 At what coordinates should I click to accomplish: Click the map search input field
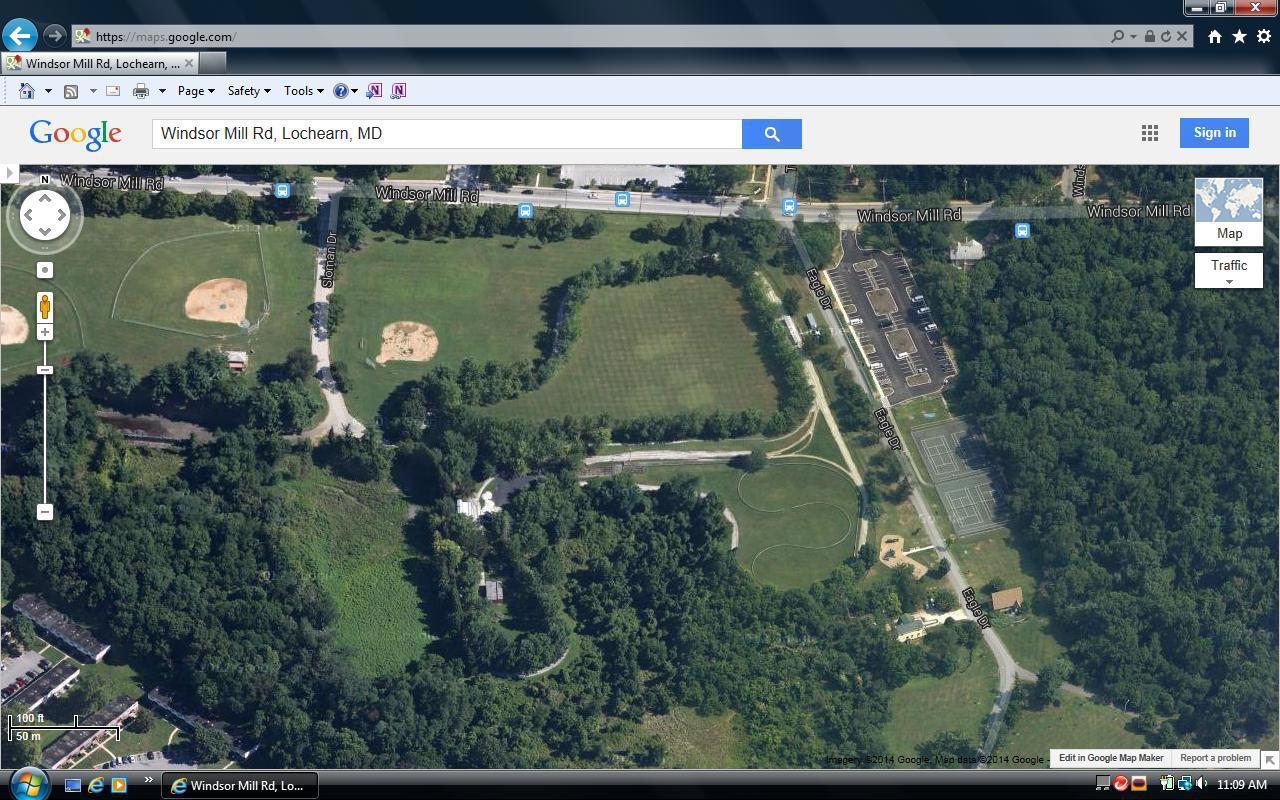click(x=446, y=134)
